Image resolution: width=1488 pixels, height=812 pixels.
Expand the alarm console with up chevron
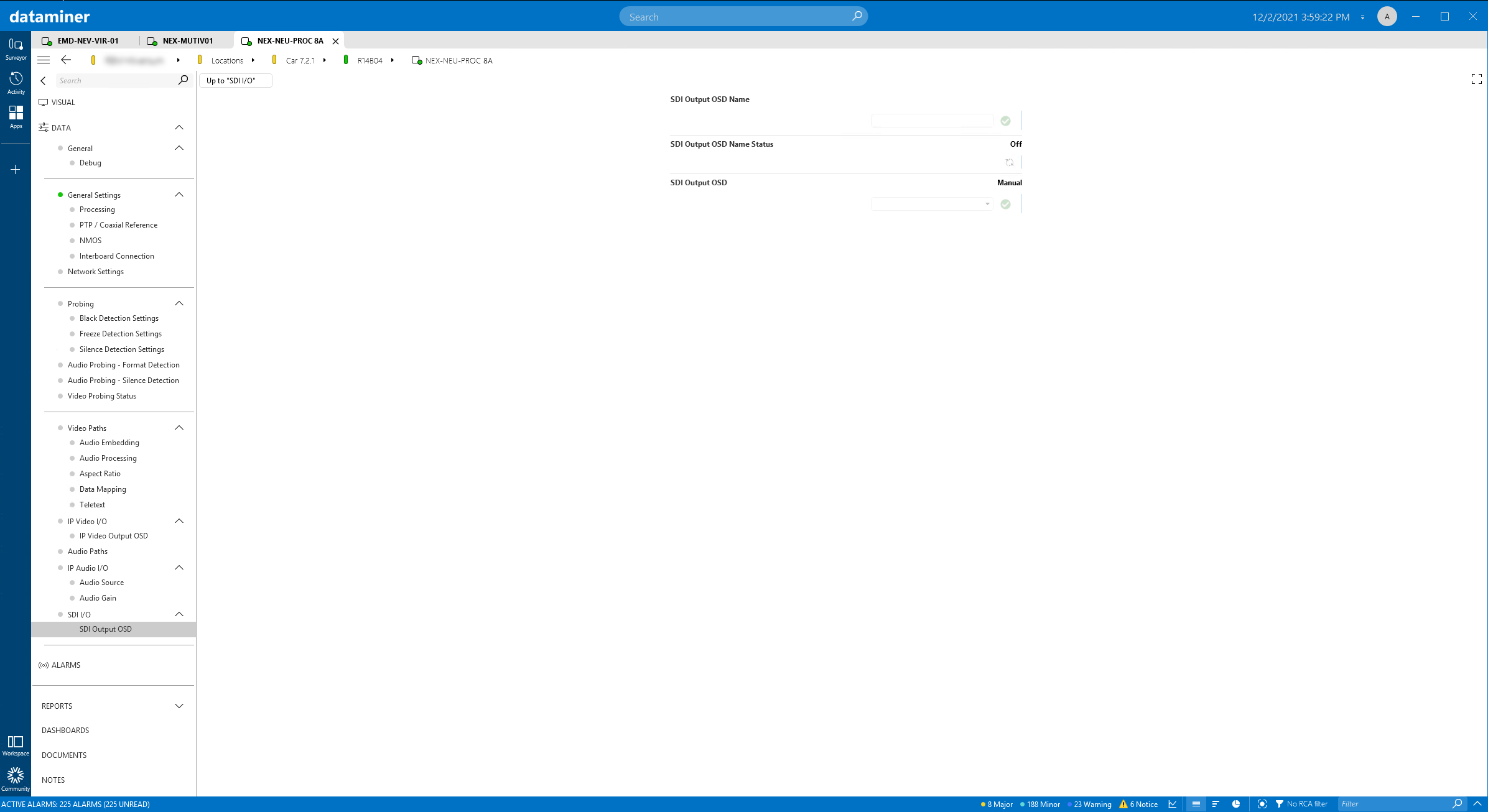(1477, 804)
